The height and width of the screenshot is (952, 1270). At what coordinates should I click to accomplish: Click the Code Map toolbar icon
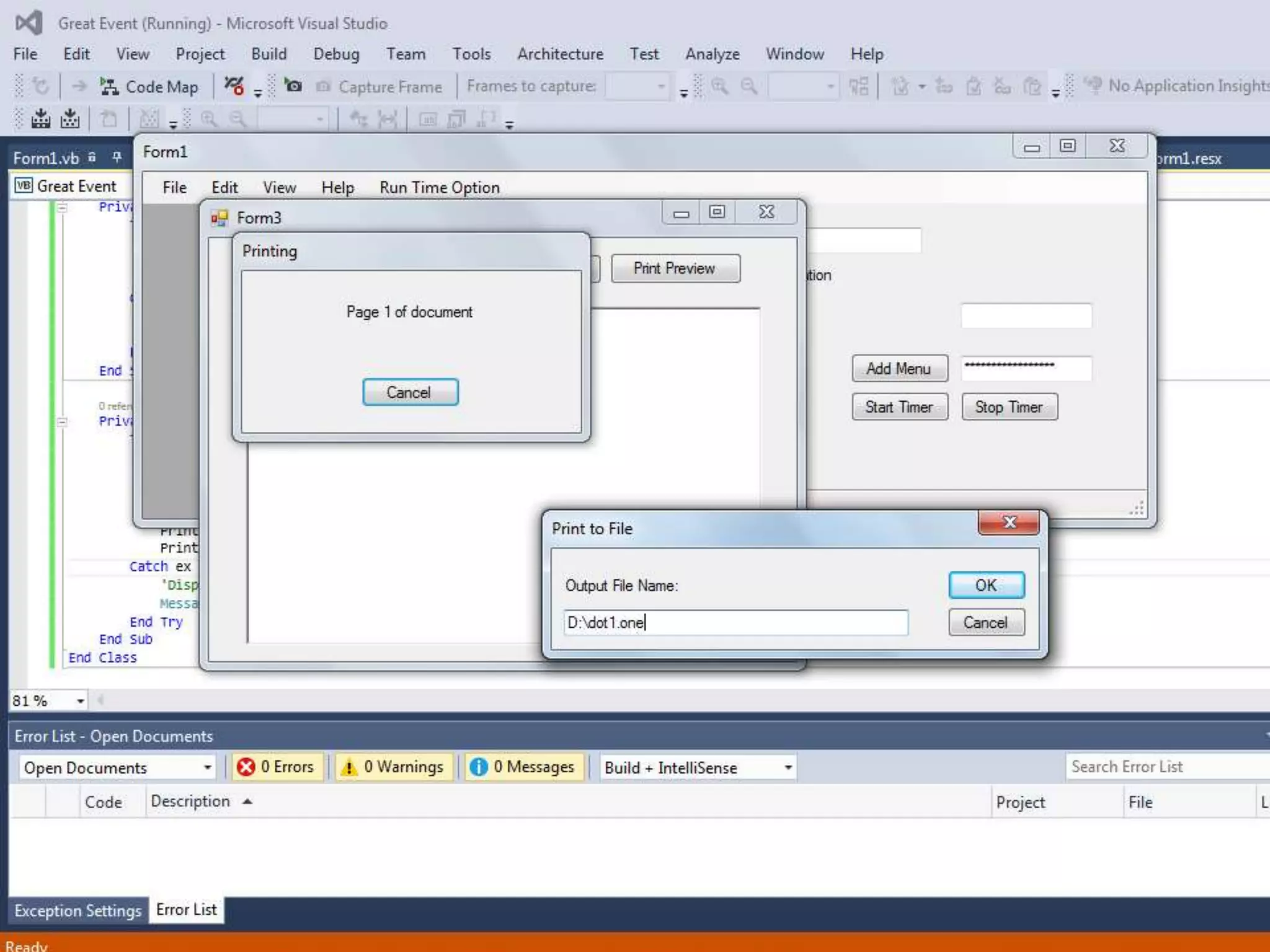tap(110, 87)
